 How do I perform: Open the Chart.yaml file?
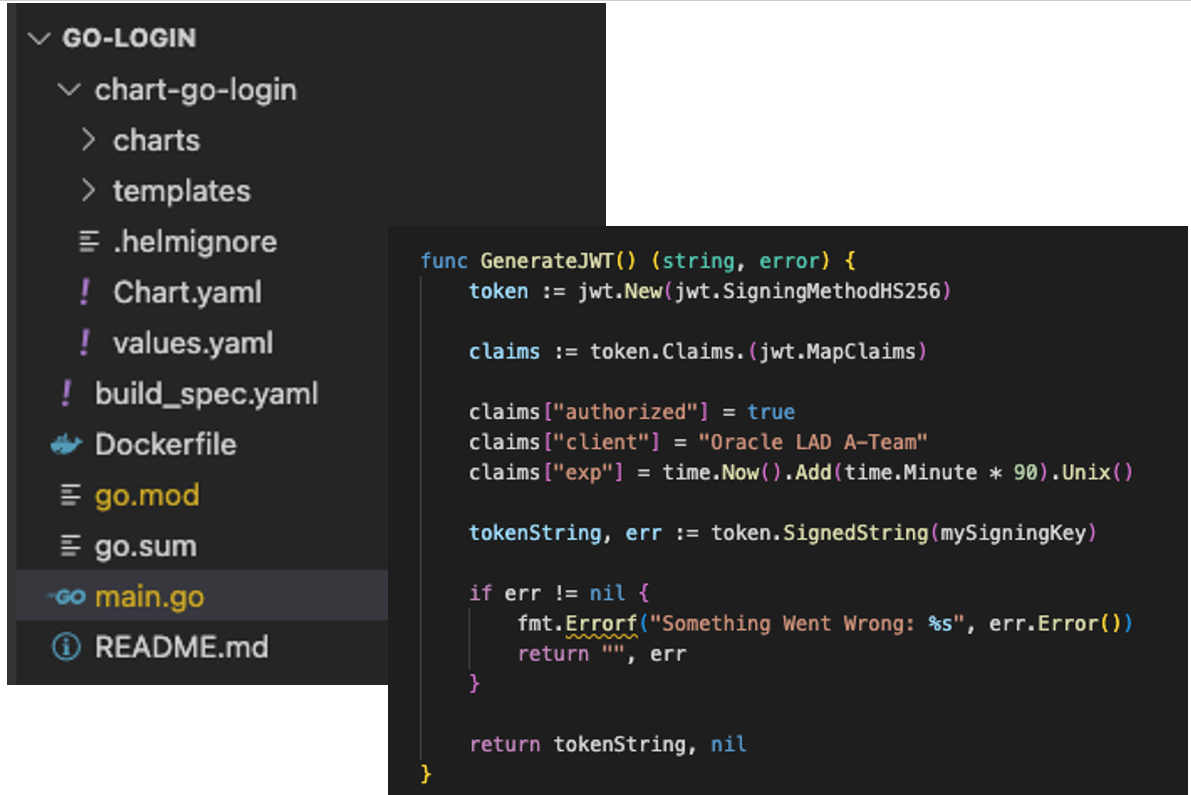tap(188, 292)
